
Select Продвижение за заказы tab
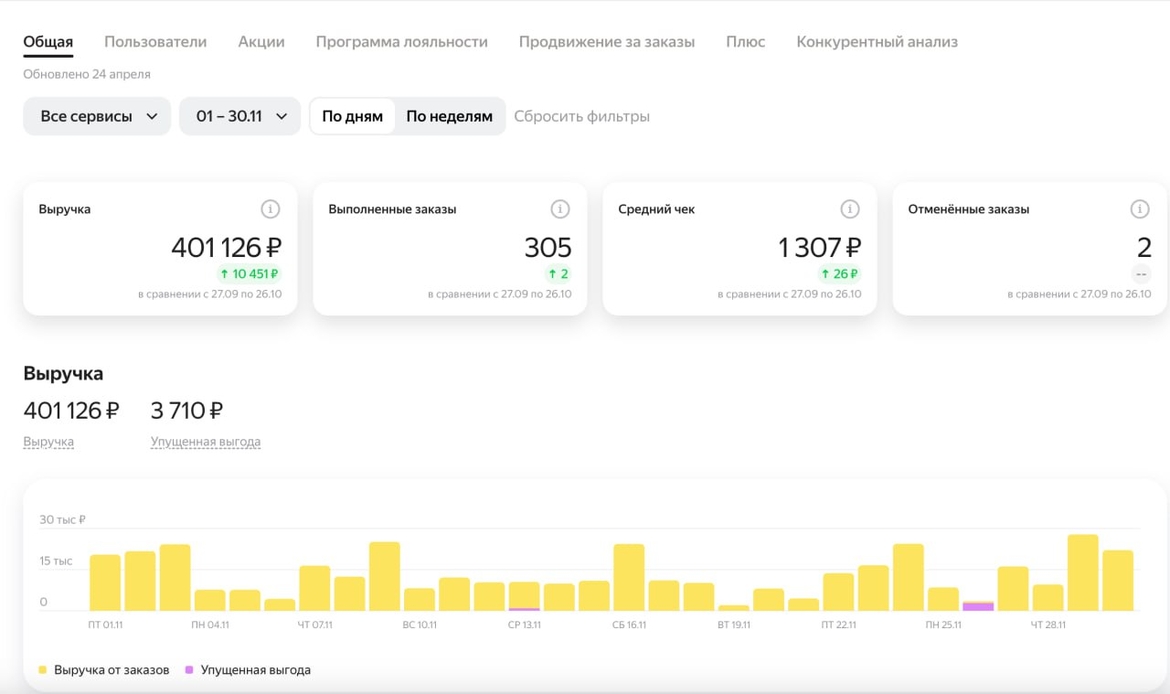[607, 42]
